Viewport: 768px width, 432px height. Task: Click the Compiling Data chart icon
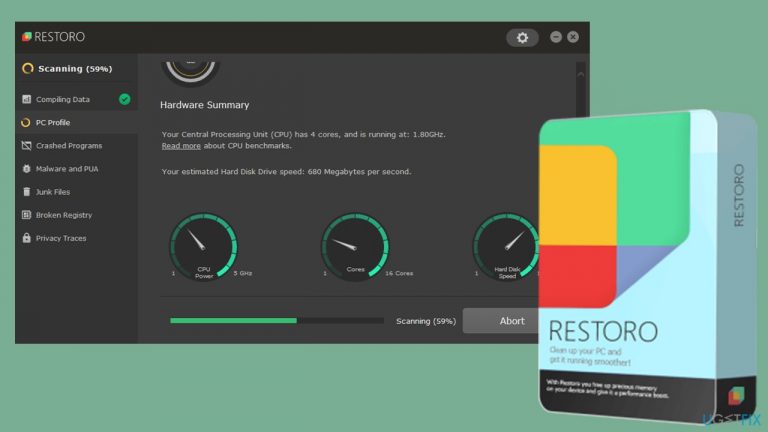point(26,99)
